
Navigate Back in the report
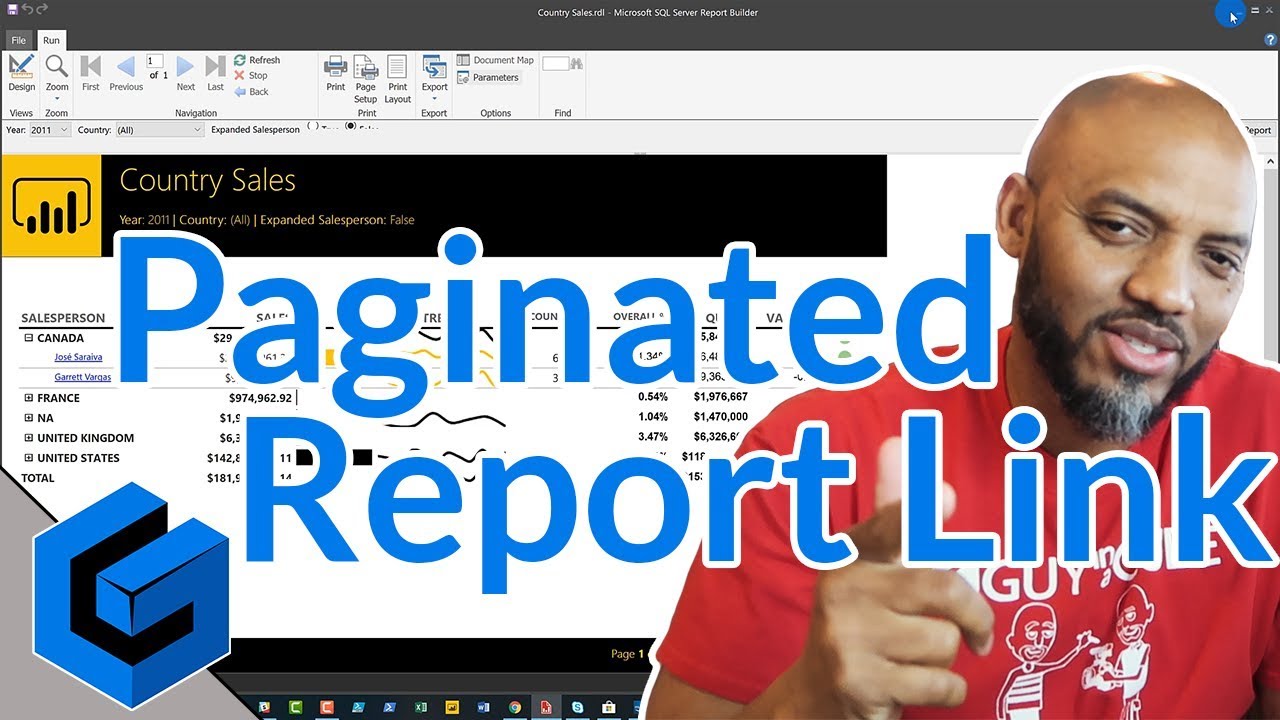click(x=251, y=91)
